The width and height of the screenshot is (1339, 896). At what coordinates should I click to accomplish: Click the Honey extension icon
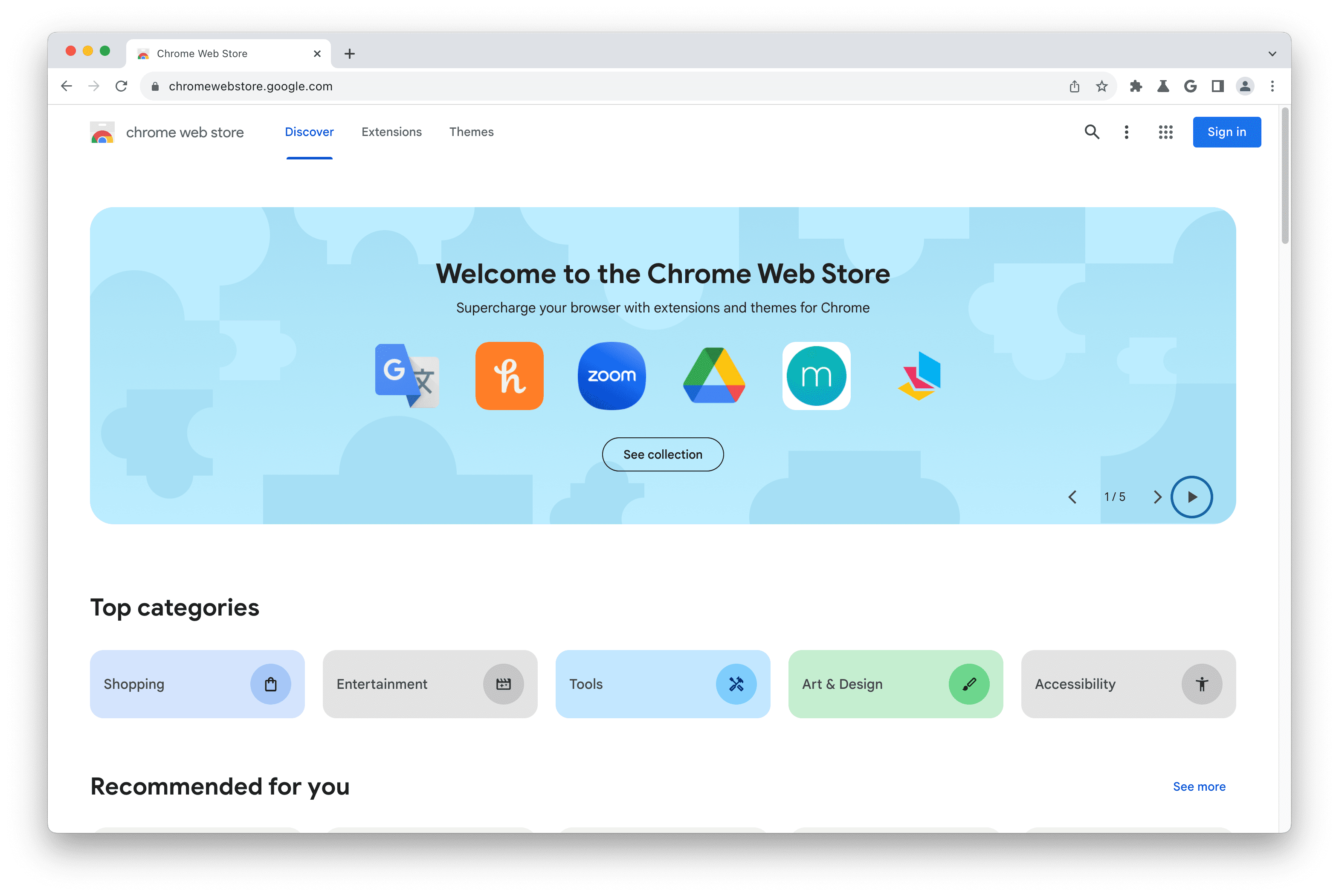[x=509, y=375]
